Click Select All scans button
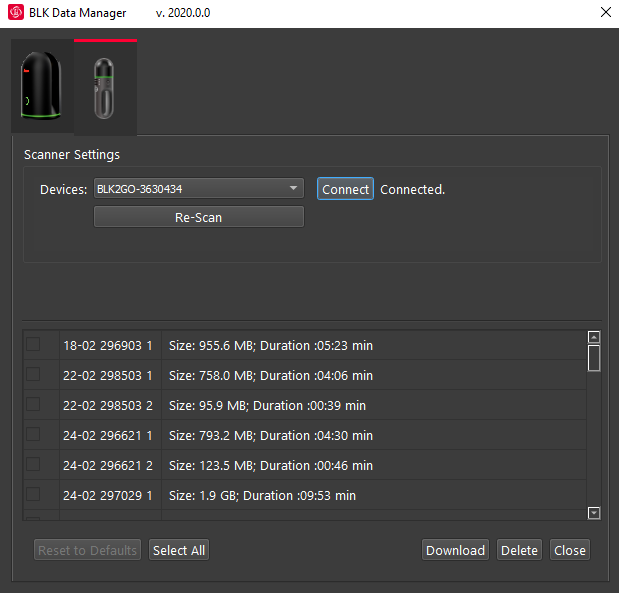 coord(179,551)
